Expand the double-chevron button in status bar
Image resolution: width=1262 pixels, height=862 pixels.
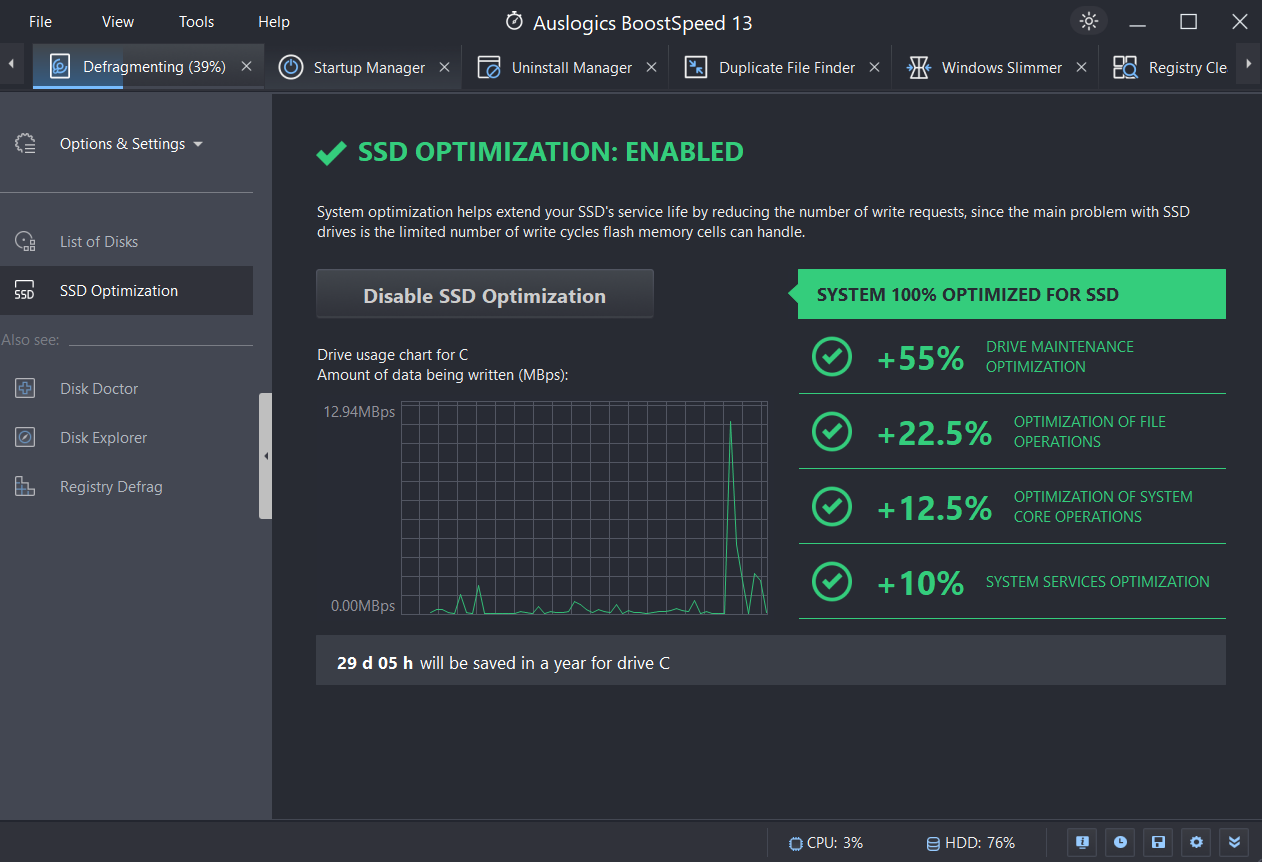(1234, 842)
